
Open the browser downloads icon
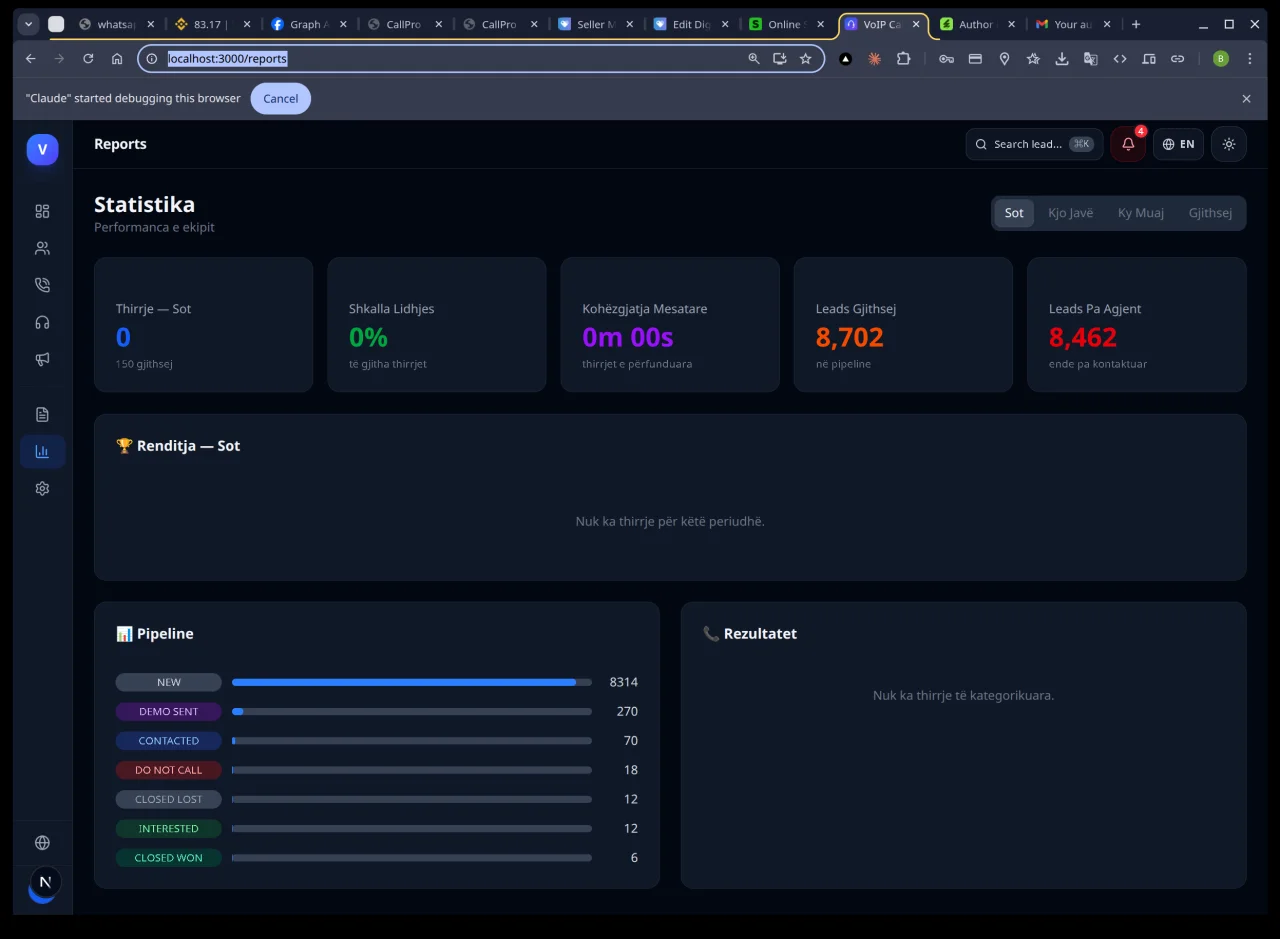(x=1062, y=59)
